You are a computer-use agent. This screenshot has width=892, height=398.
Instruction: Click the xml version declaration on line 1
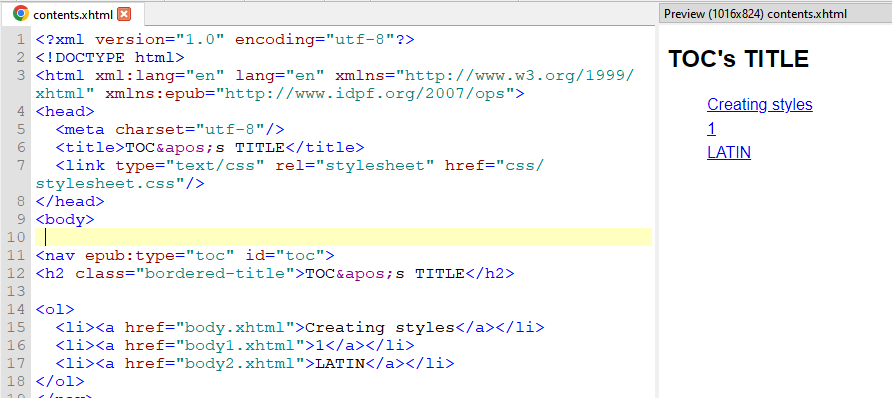225,40
